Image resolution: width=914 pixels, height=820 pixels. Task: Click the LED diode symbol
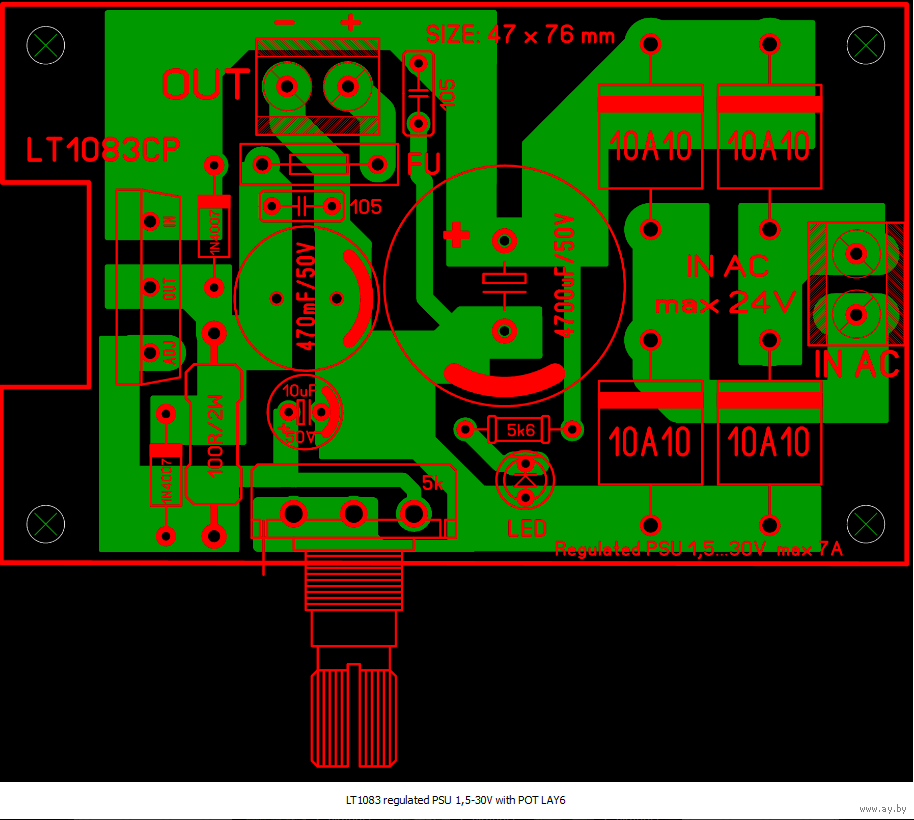[525, 481]
